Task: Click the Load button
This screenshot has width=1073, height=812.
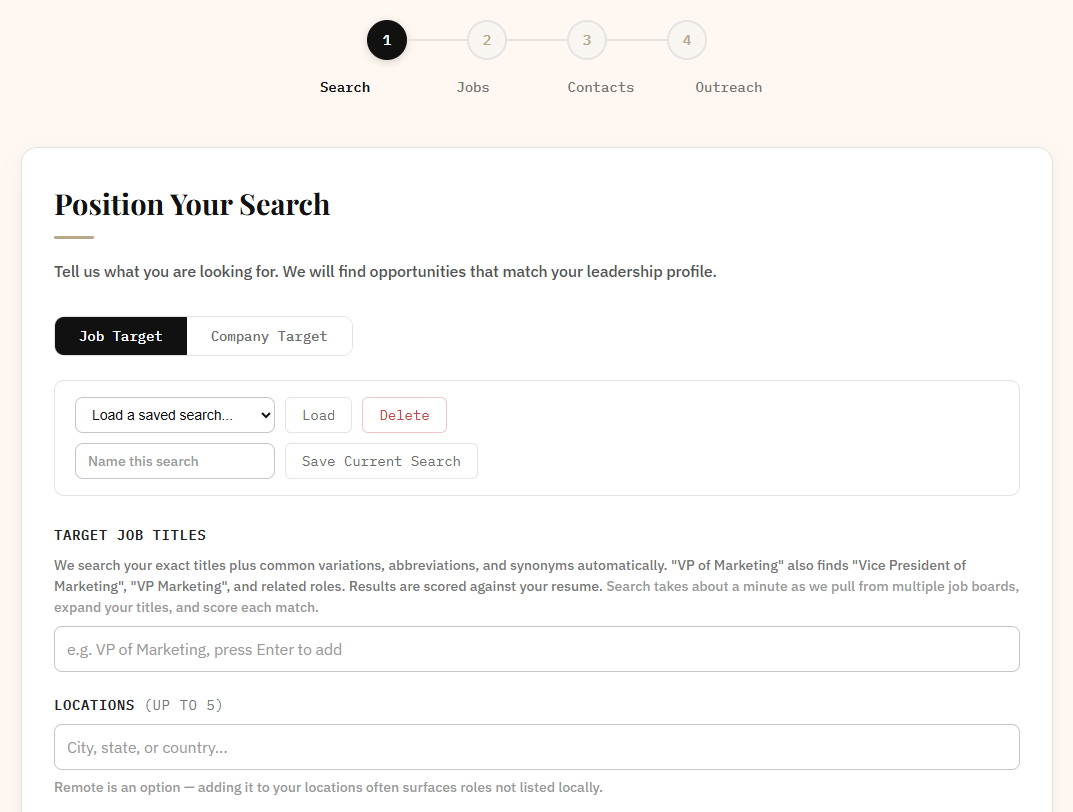Action: [318, 414]
